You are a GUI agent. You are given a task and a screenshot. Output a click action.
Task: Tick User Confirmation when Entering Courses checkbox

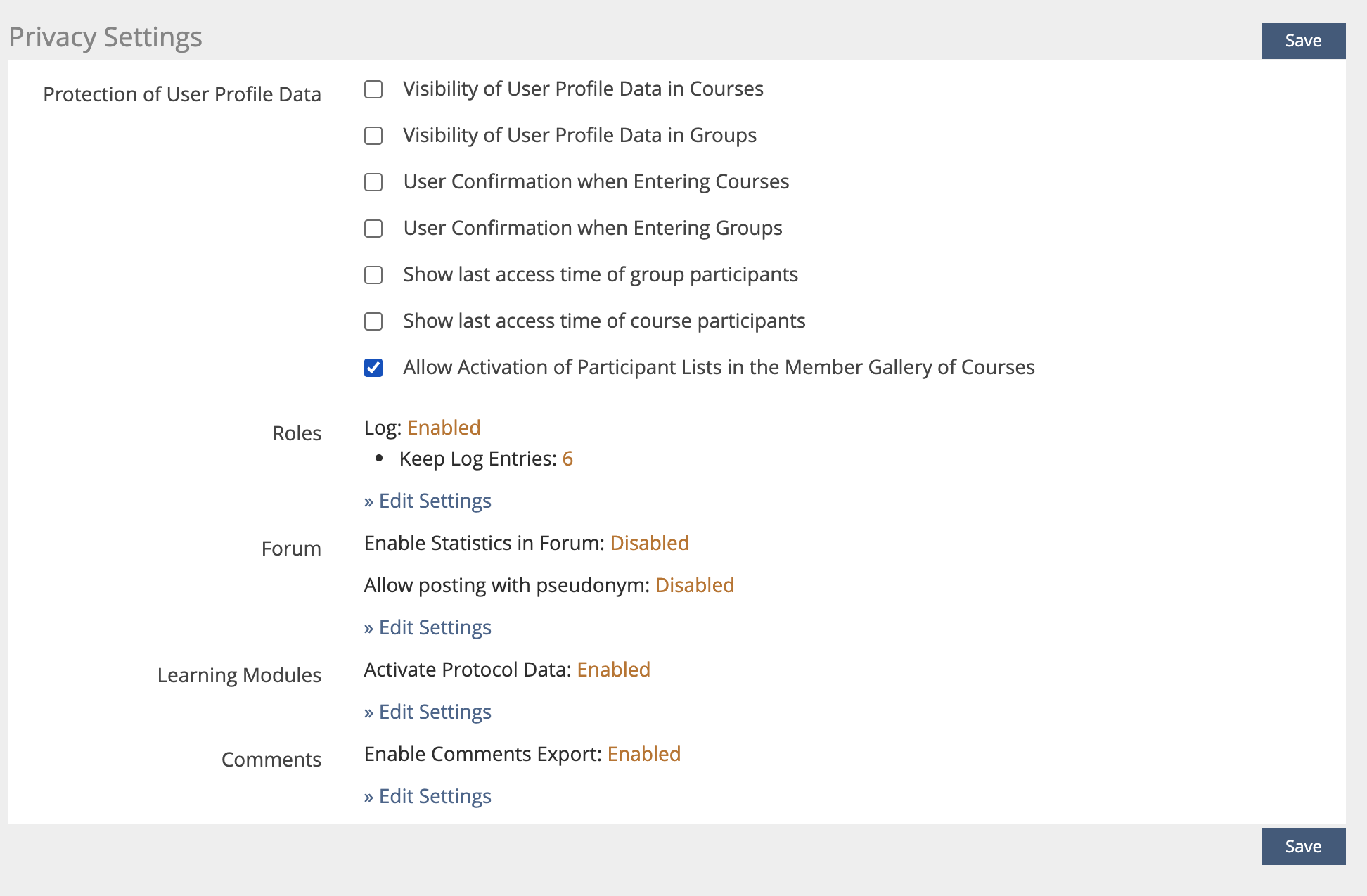point(373,182)
